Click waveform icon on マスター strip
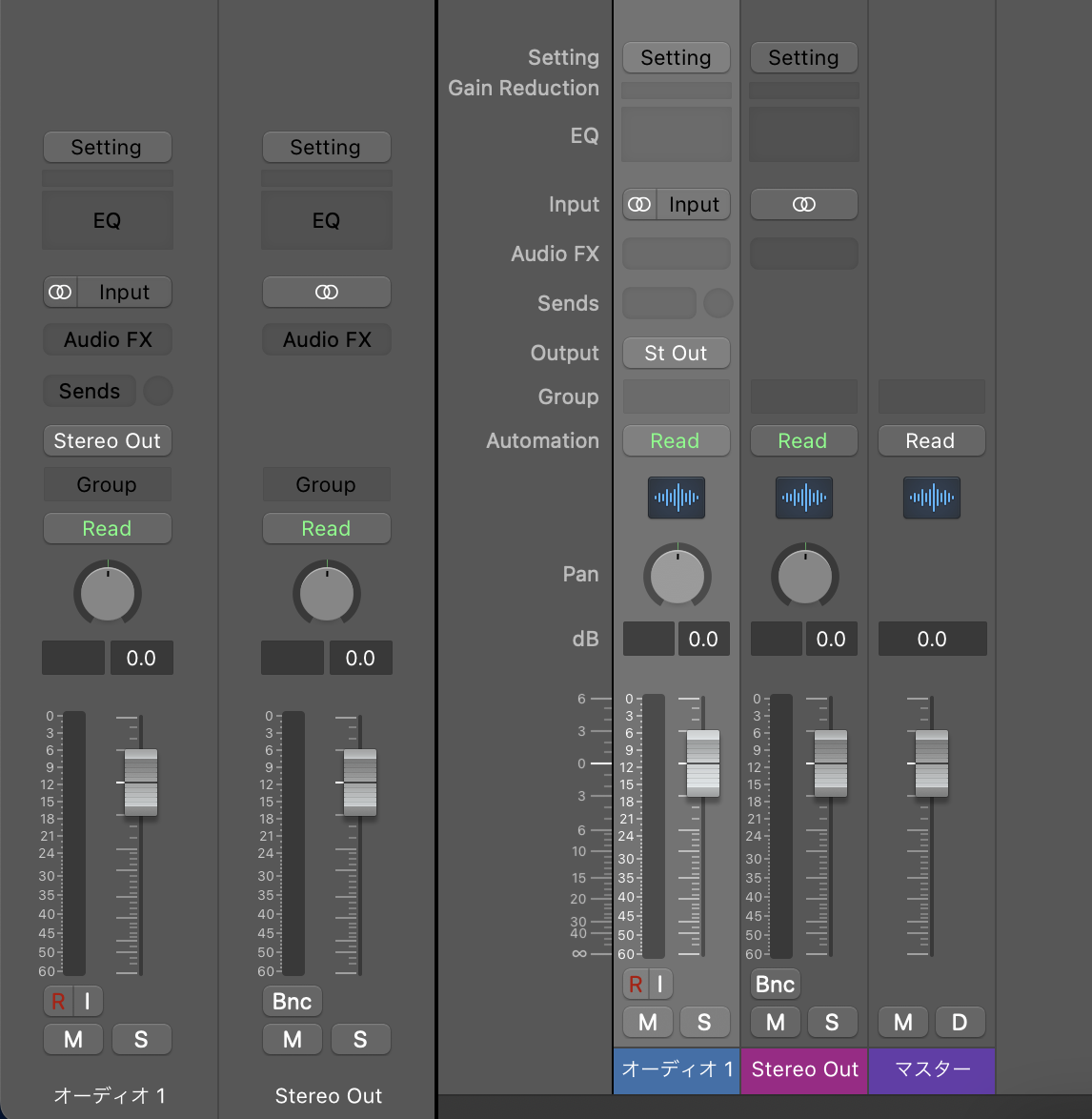This screenshot has height=1119, width=1092. point(932,498)
